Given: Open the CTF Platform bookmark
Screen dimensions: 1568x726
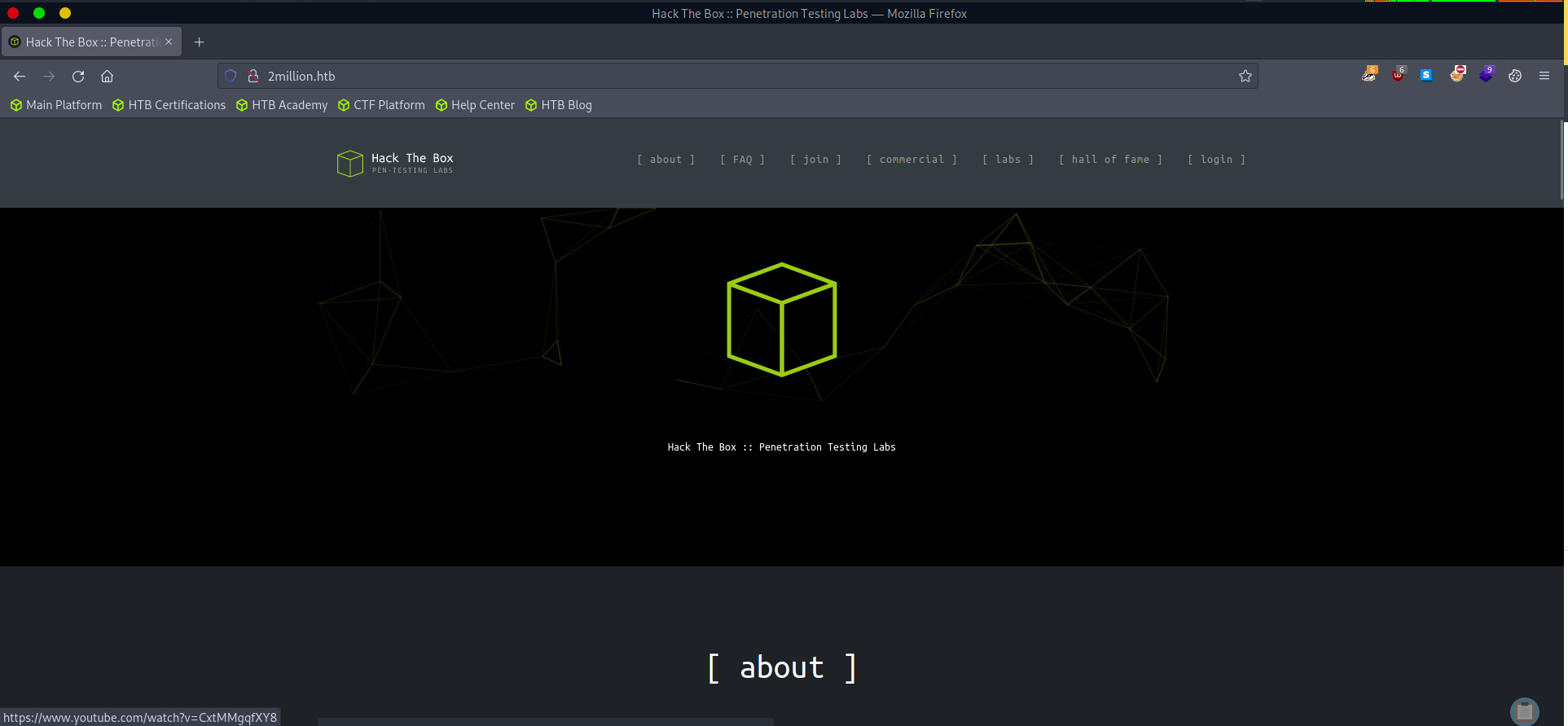Looking at the screenshot, I should point(381,105).
